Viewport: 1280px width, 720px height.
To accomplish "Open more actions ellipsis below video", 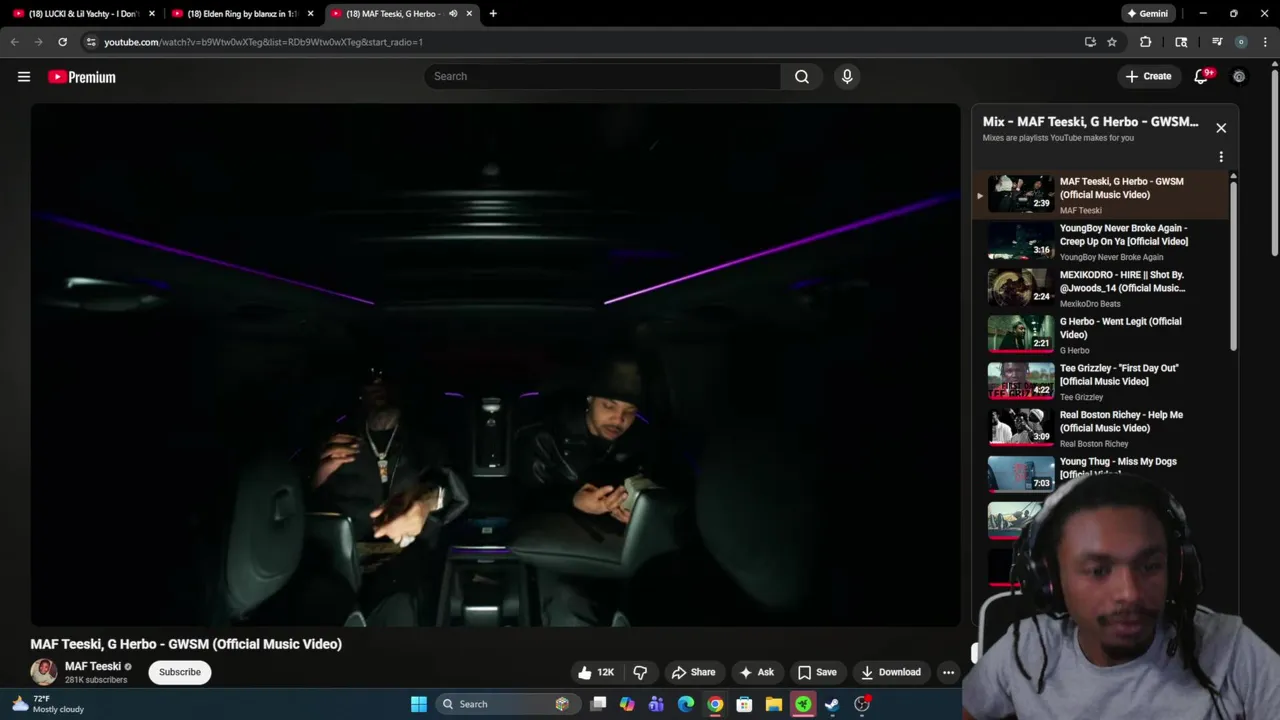I will [x=948, y=672].
